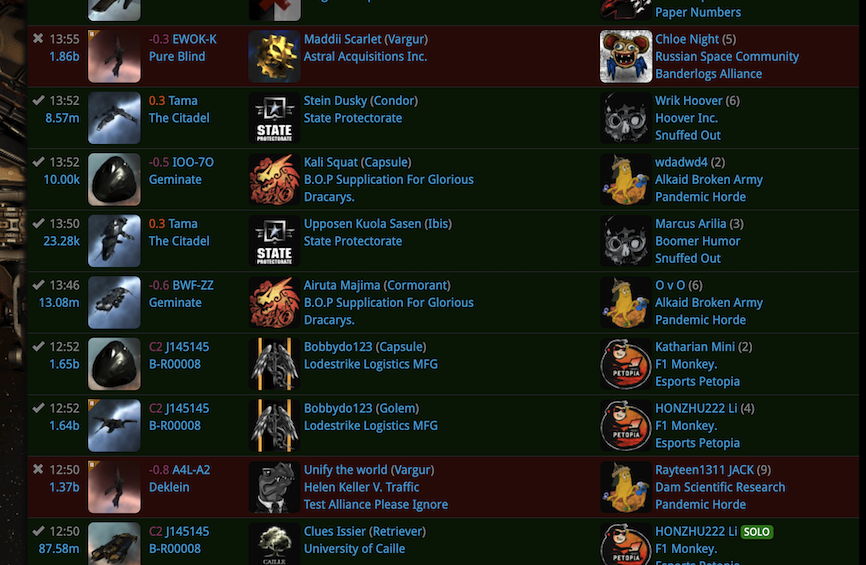Open Rayteen1311 JACK attacker link
866x565 pixels.
(704, 470)
